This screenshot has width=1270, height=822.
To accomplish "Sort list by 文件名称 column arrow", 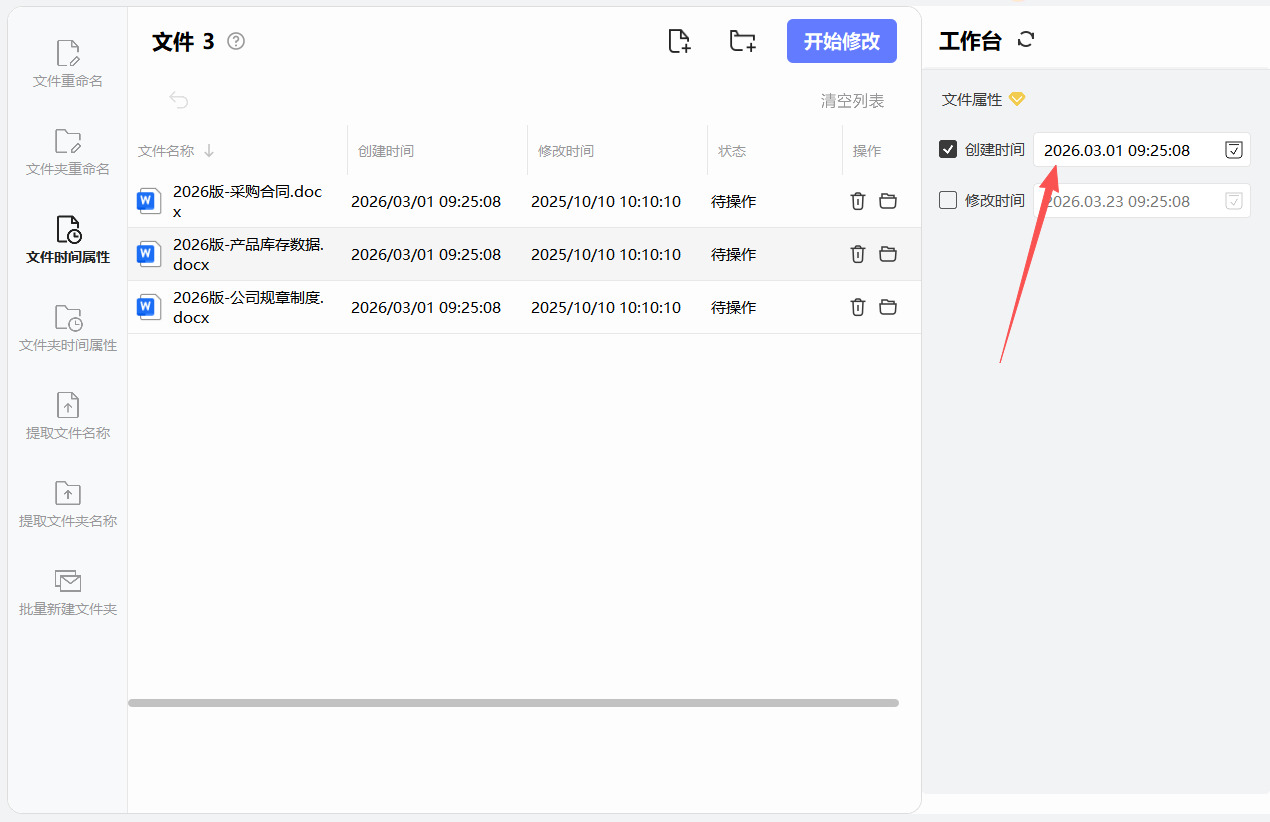I will 209,151.
